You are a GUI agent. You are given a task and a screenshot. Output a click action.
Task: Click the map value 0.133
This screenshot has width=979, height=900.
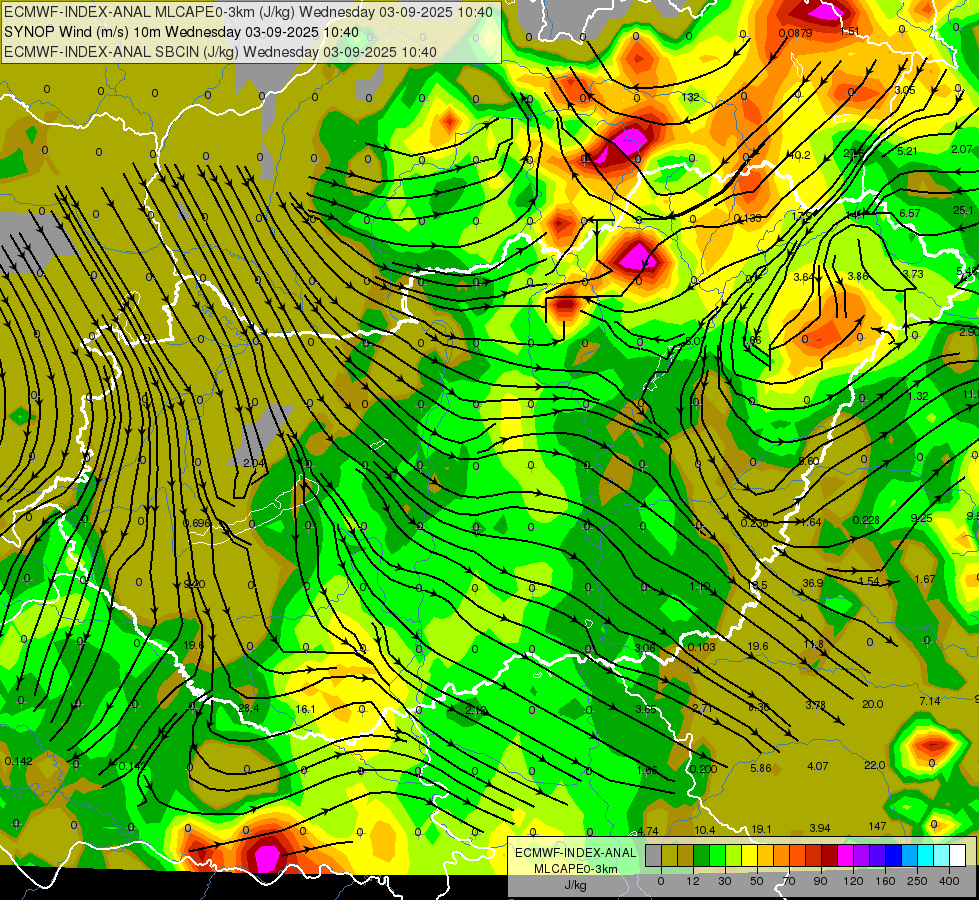click(748, 219)
